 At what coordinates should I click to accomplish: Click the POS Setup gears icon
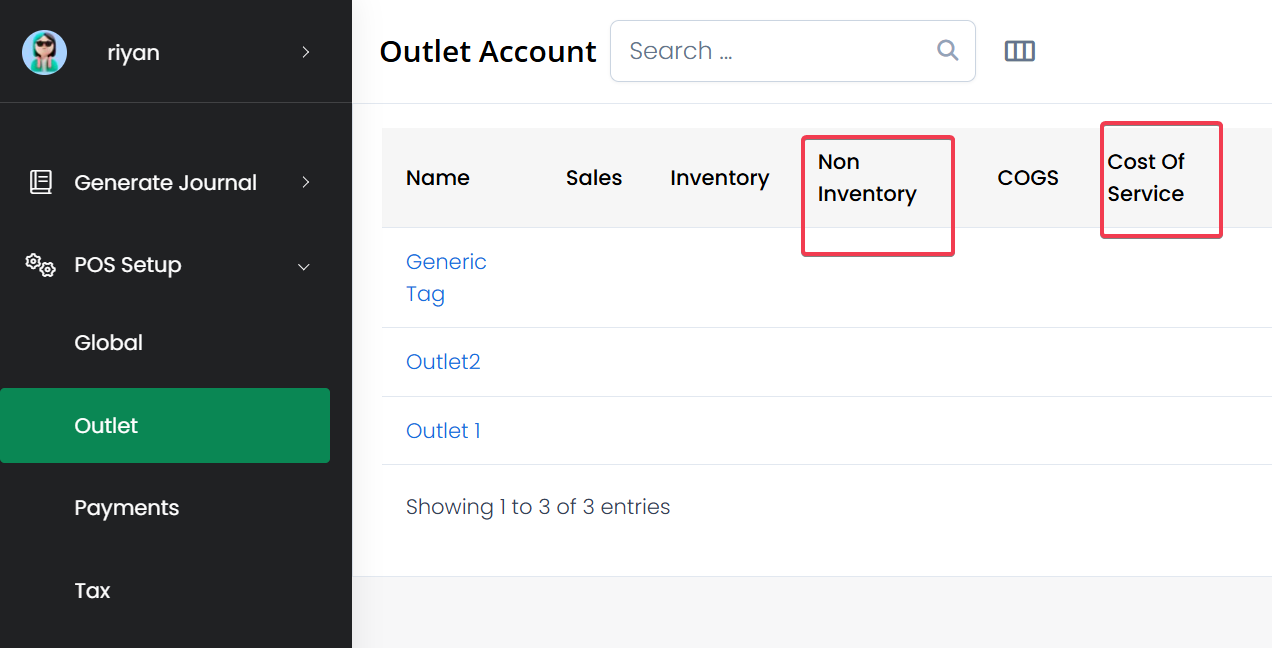click(x=41, y=265)
